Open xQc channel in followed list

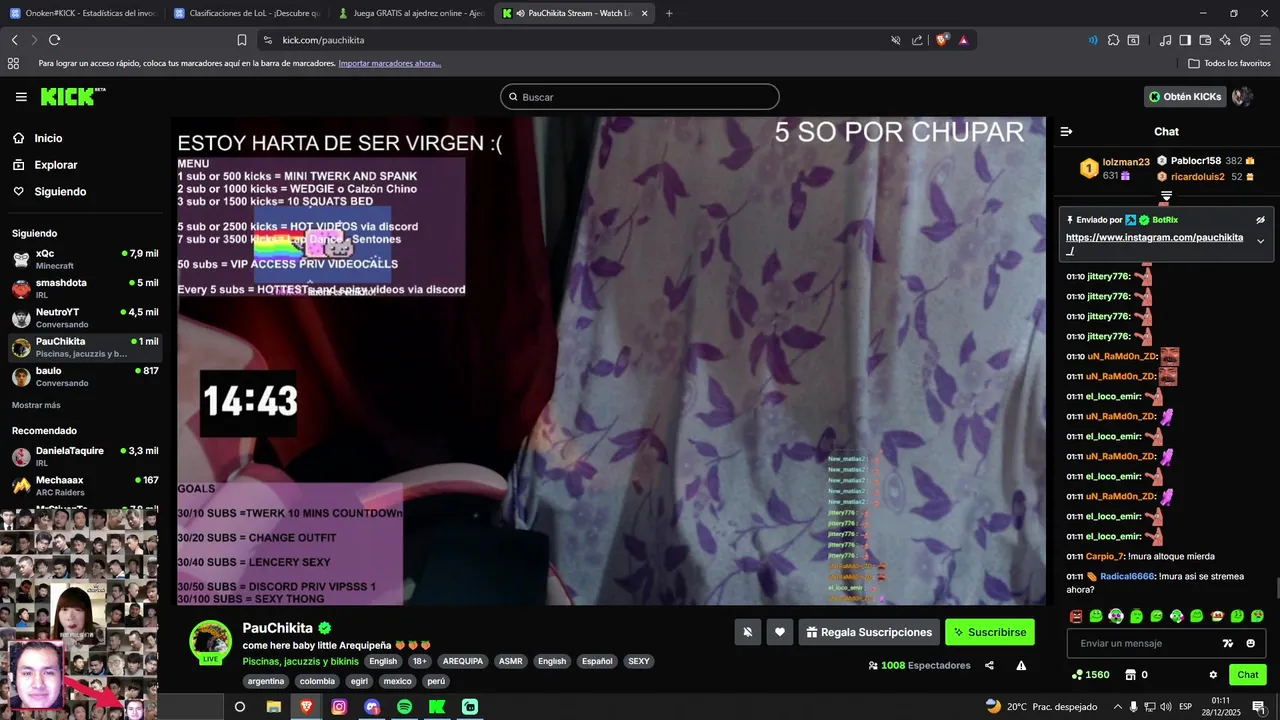point(85,259)
